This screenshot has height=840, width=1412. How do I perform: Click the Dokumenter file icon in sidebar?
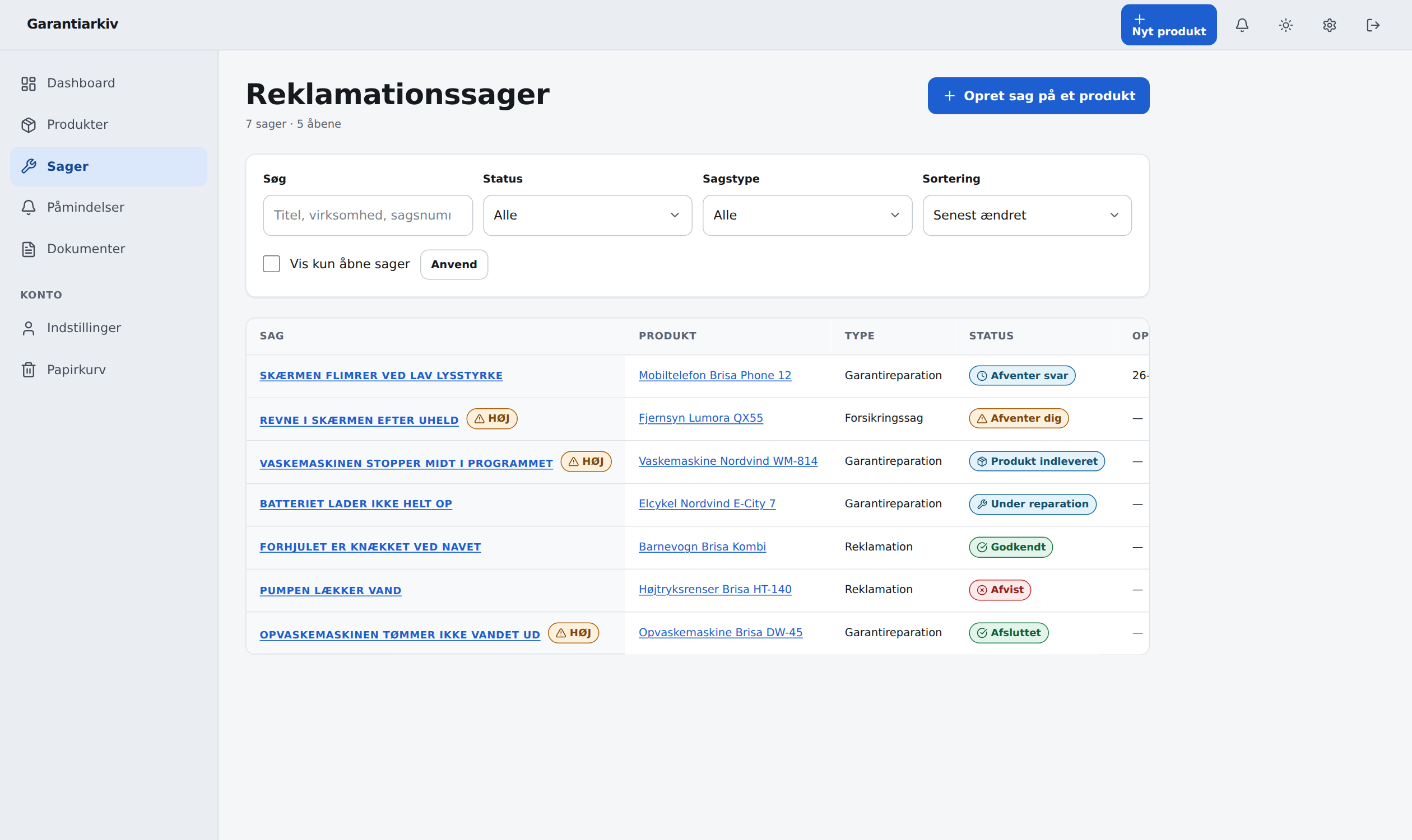[x=29, y=249]
